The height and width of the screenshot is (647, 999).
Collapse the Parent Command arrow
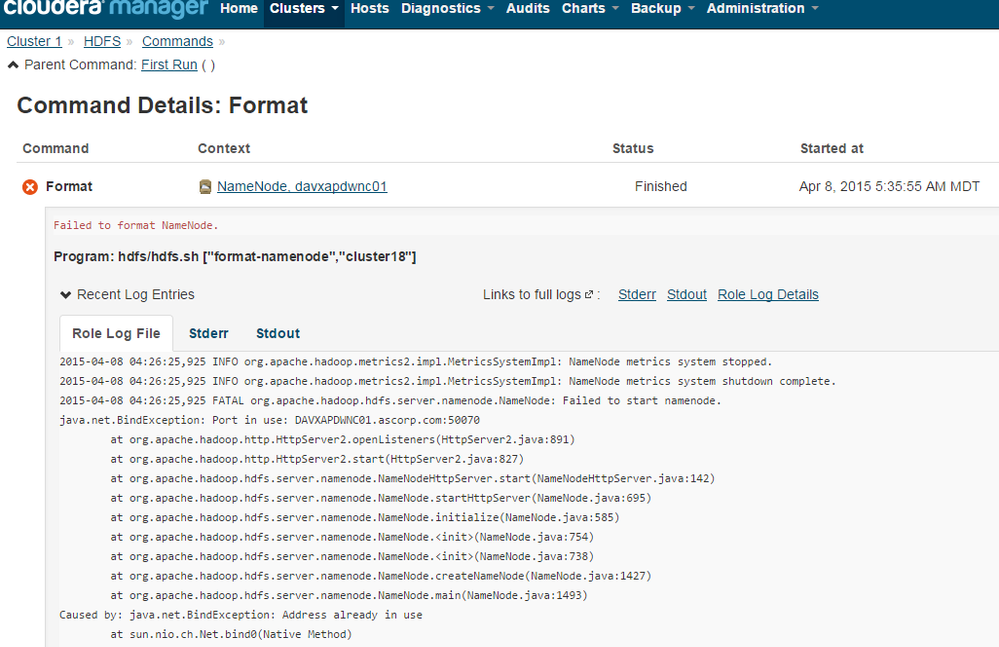coord(13,65)
